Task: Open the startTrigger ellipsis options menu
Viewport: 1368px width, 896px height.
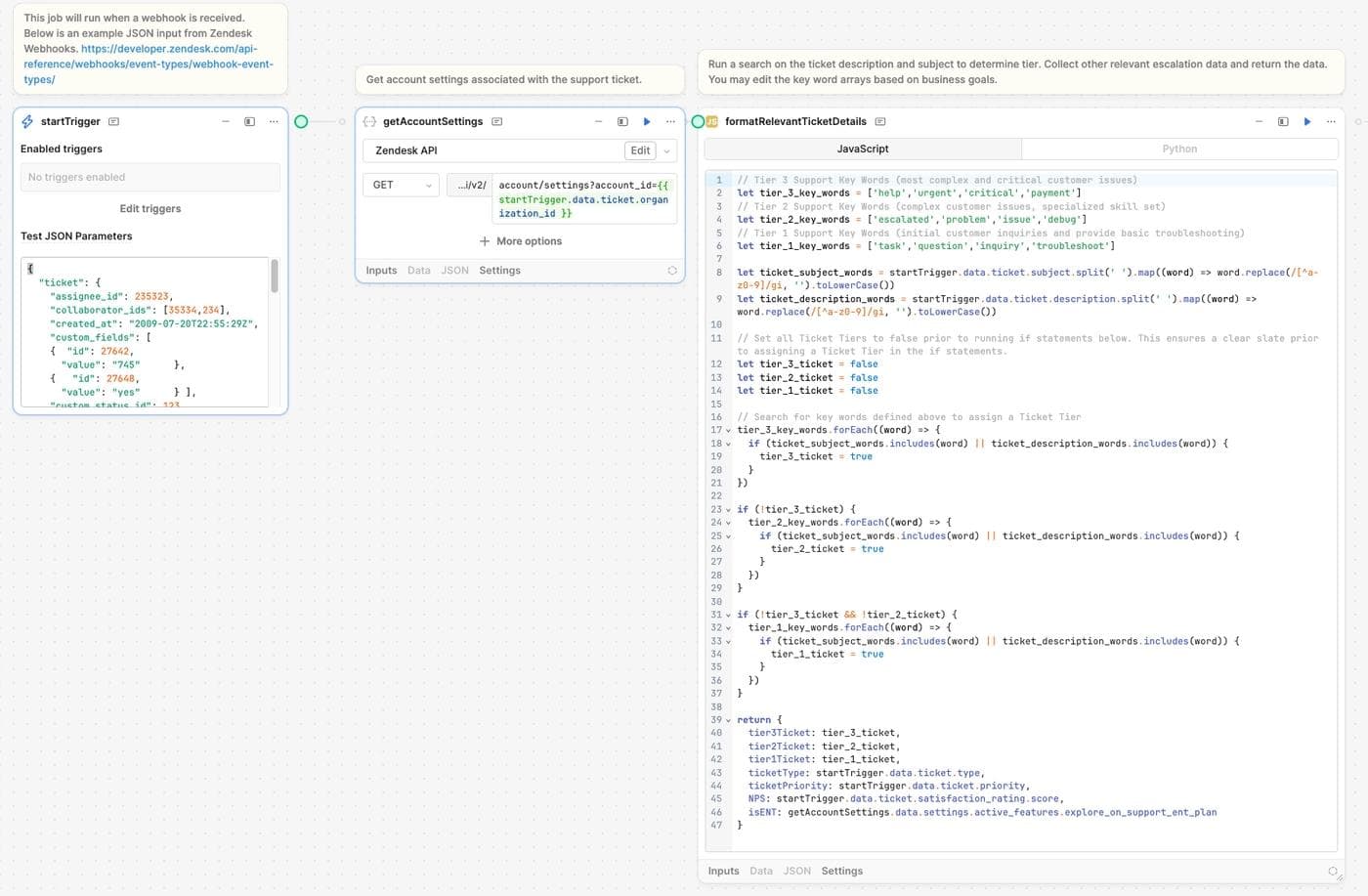Action: pos(274,121)
